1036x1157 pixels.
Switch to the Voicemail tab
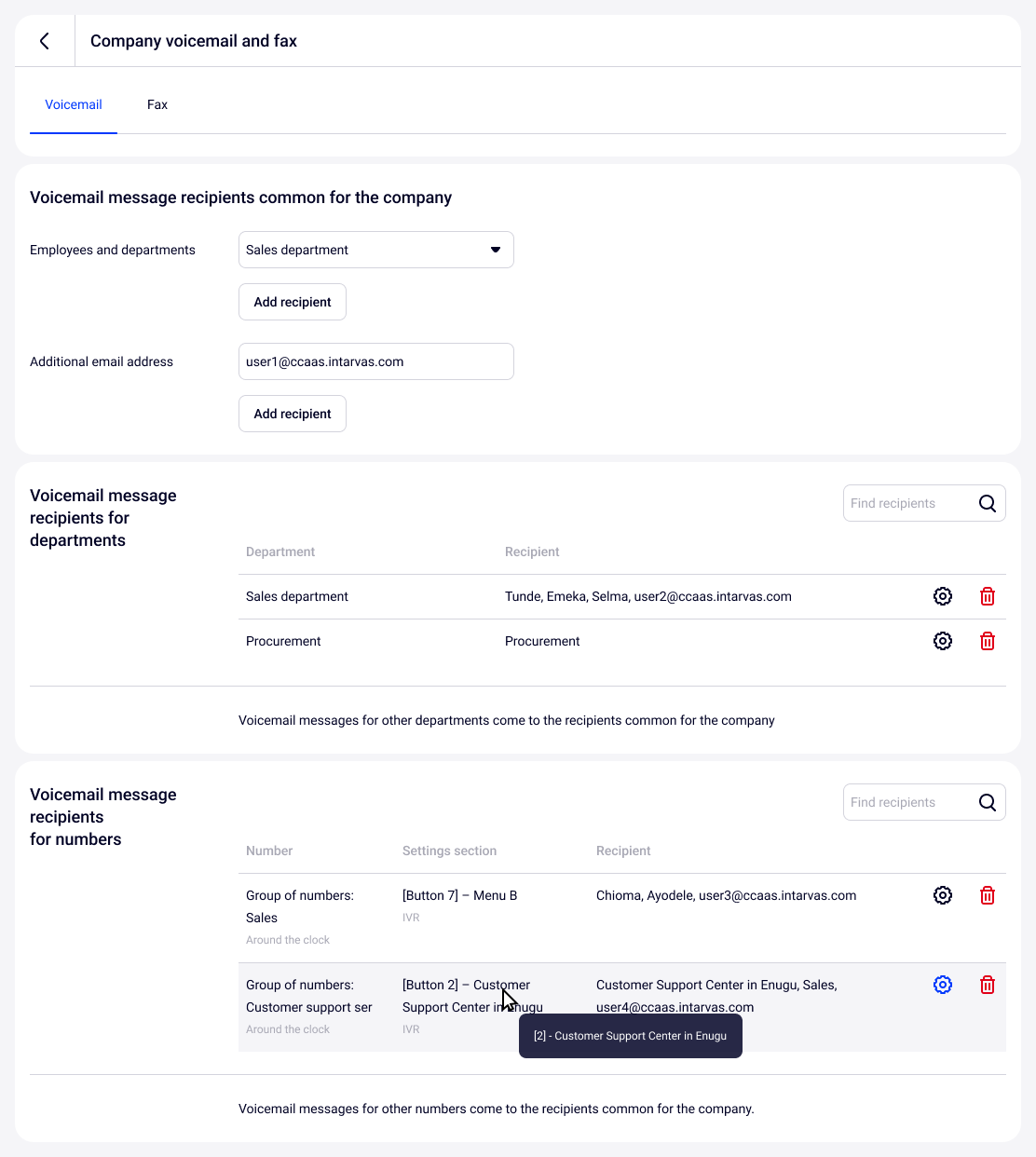[x=74, y=104]
